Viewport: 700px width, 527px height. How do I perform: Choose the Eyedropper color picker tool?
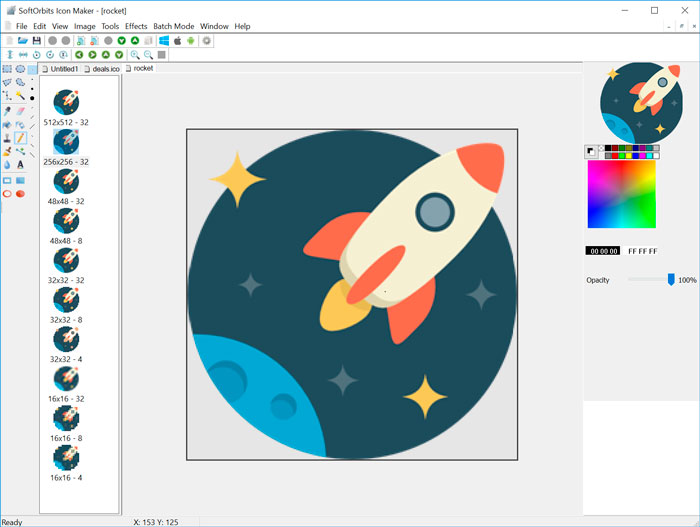(7, 110)
